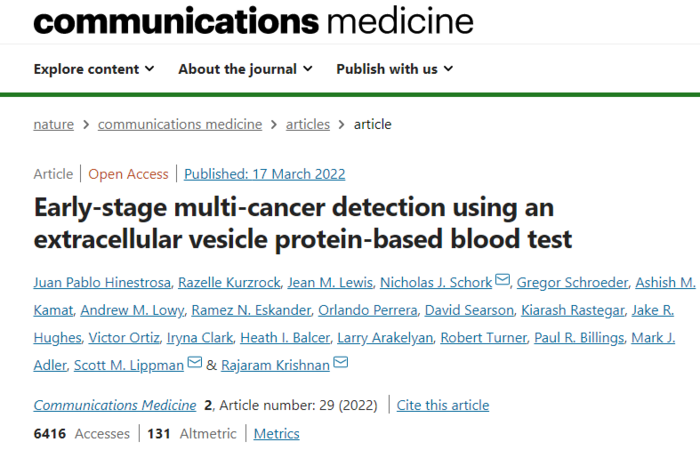Screen dimensions: 700x450
Task: Click author name Kiarash Rastegar
Action: (x=573, y=310)
